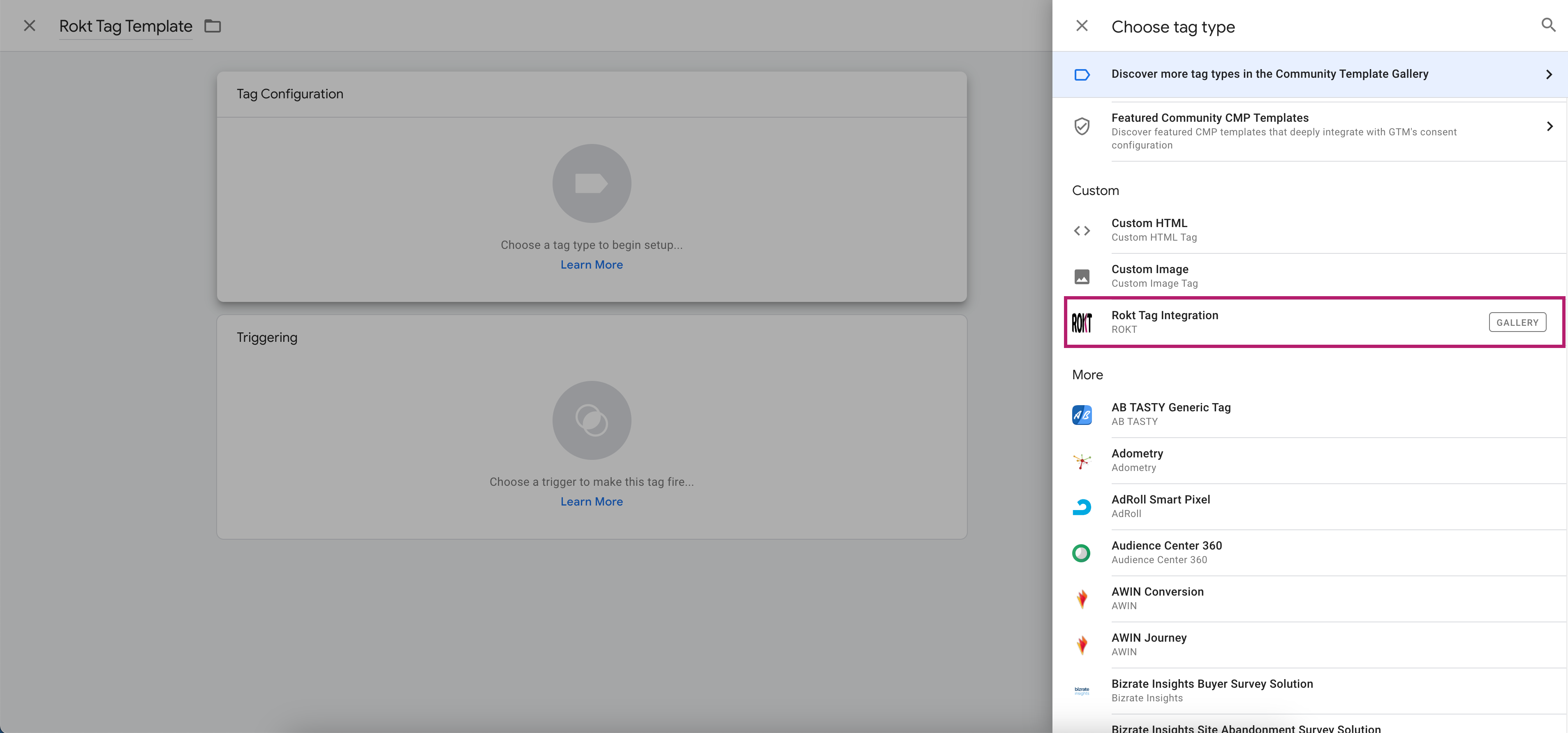Click the Community Template Gallery tag icon

tap(1082, 74)
